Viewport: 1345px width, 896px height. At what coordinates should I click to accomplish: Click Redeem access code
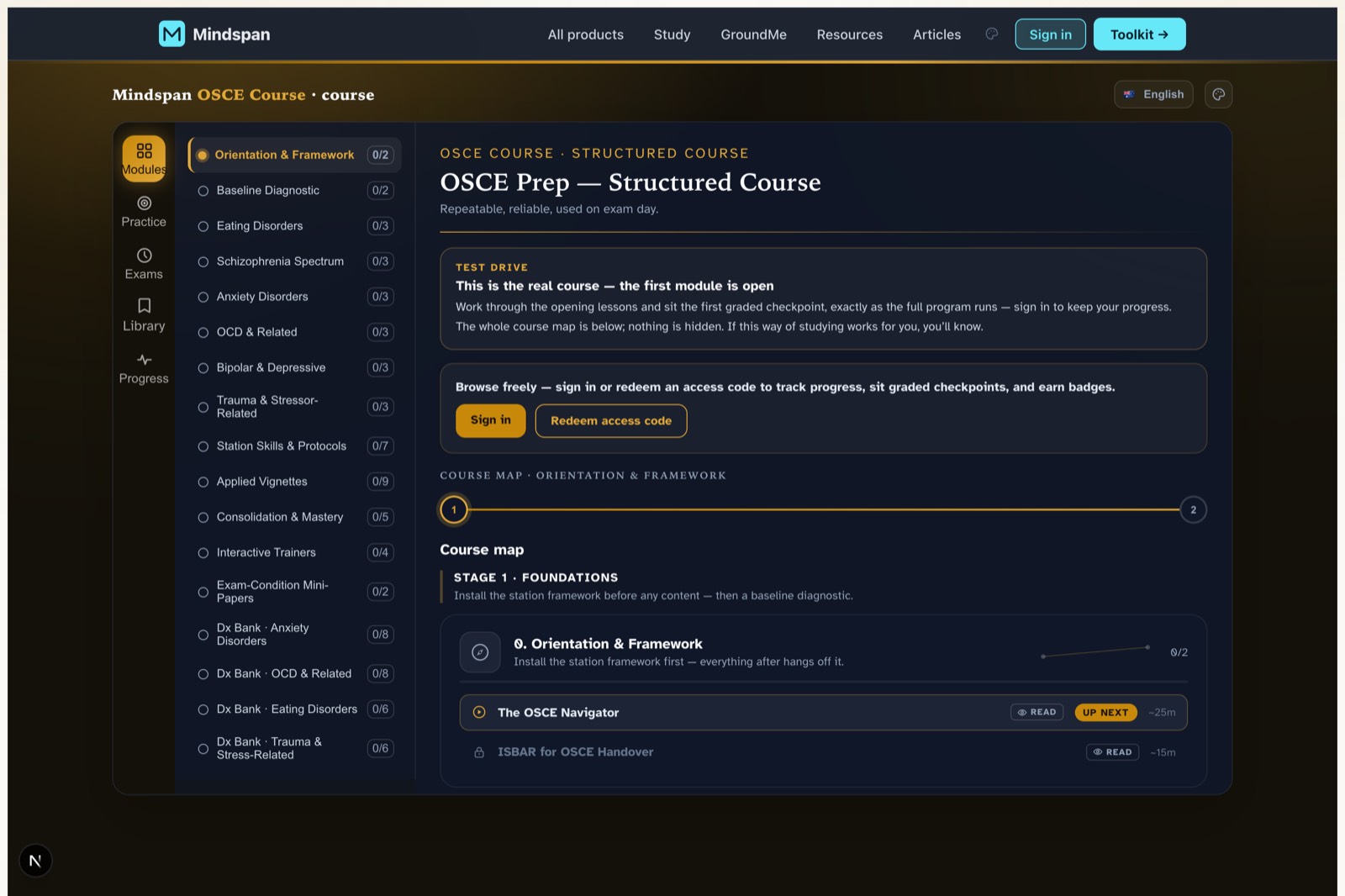click(611, 420)
